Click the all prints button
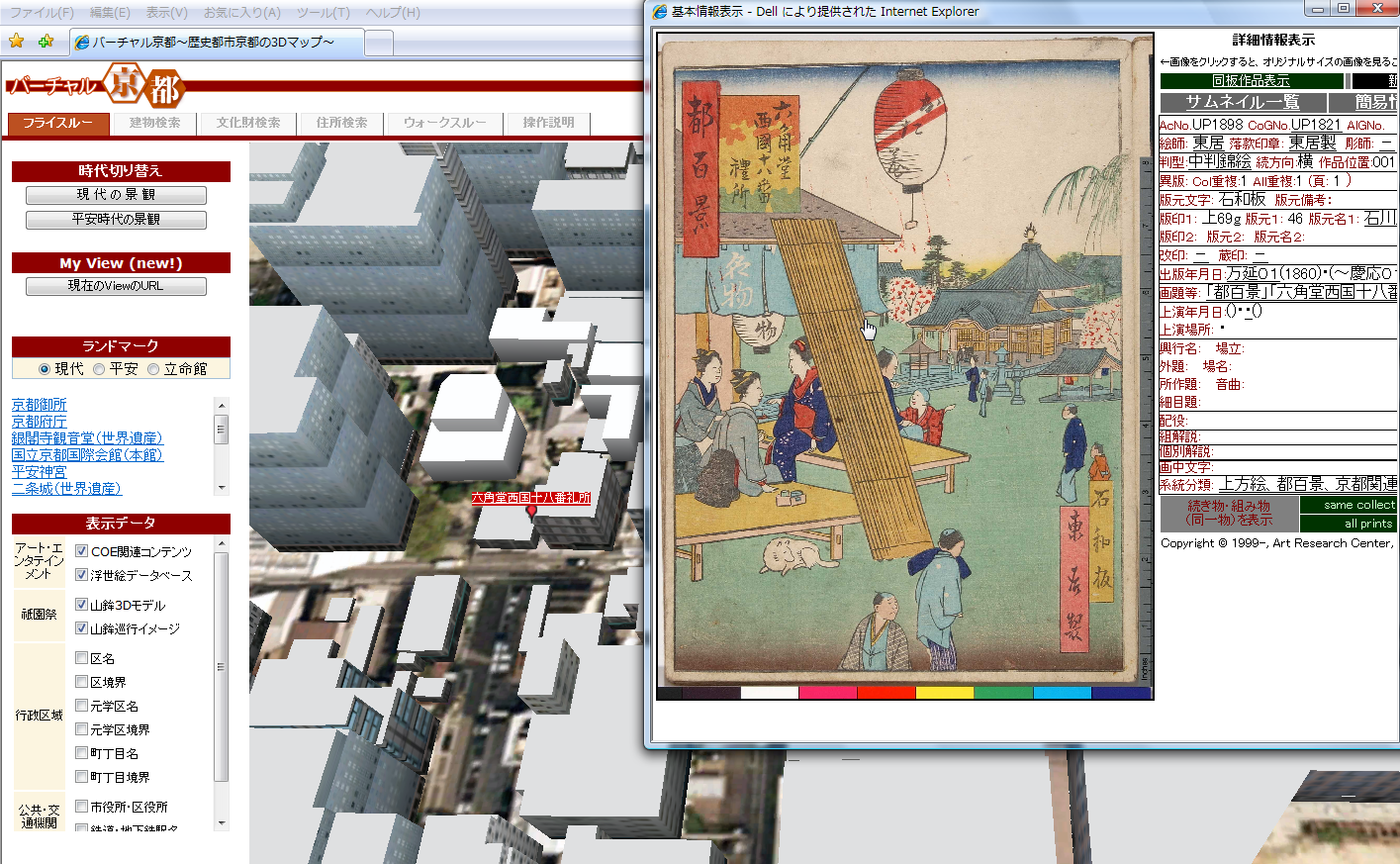Viewport: 1400px width, 864px height. tap(1349, 524)
